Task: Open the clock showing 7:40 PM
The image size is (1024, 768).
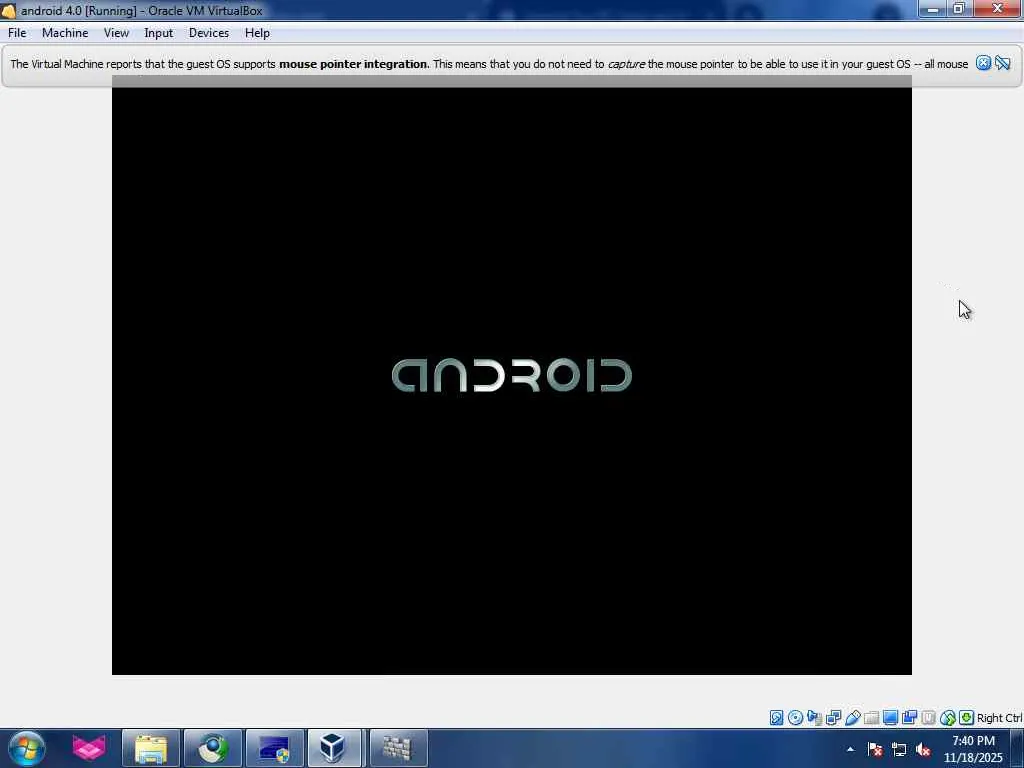Action: pos(973,749)
